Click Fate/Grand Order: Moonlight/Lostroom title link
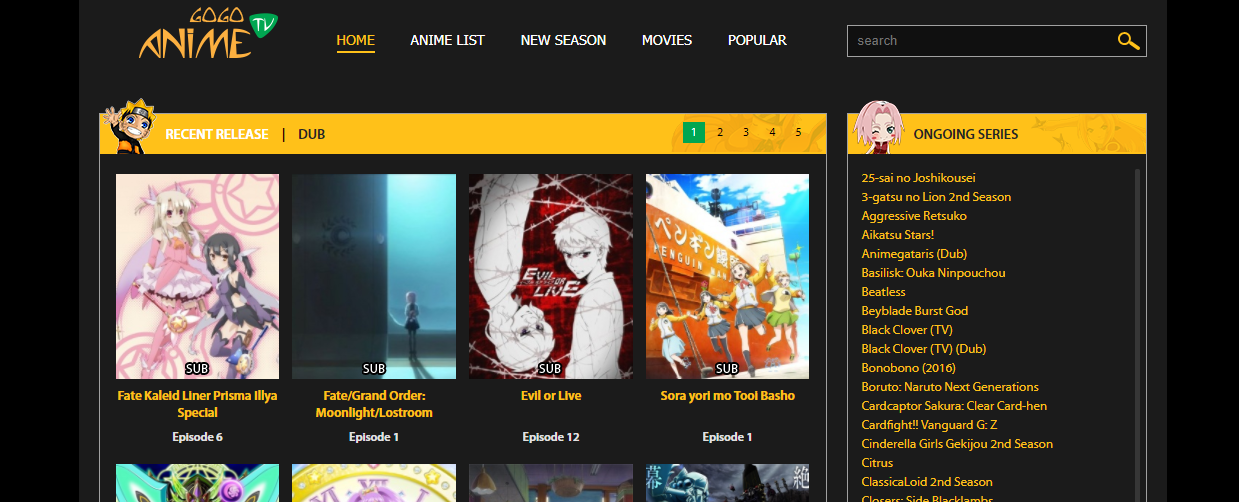 click(374, 404)
